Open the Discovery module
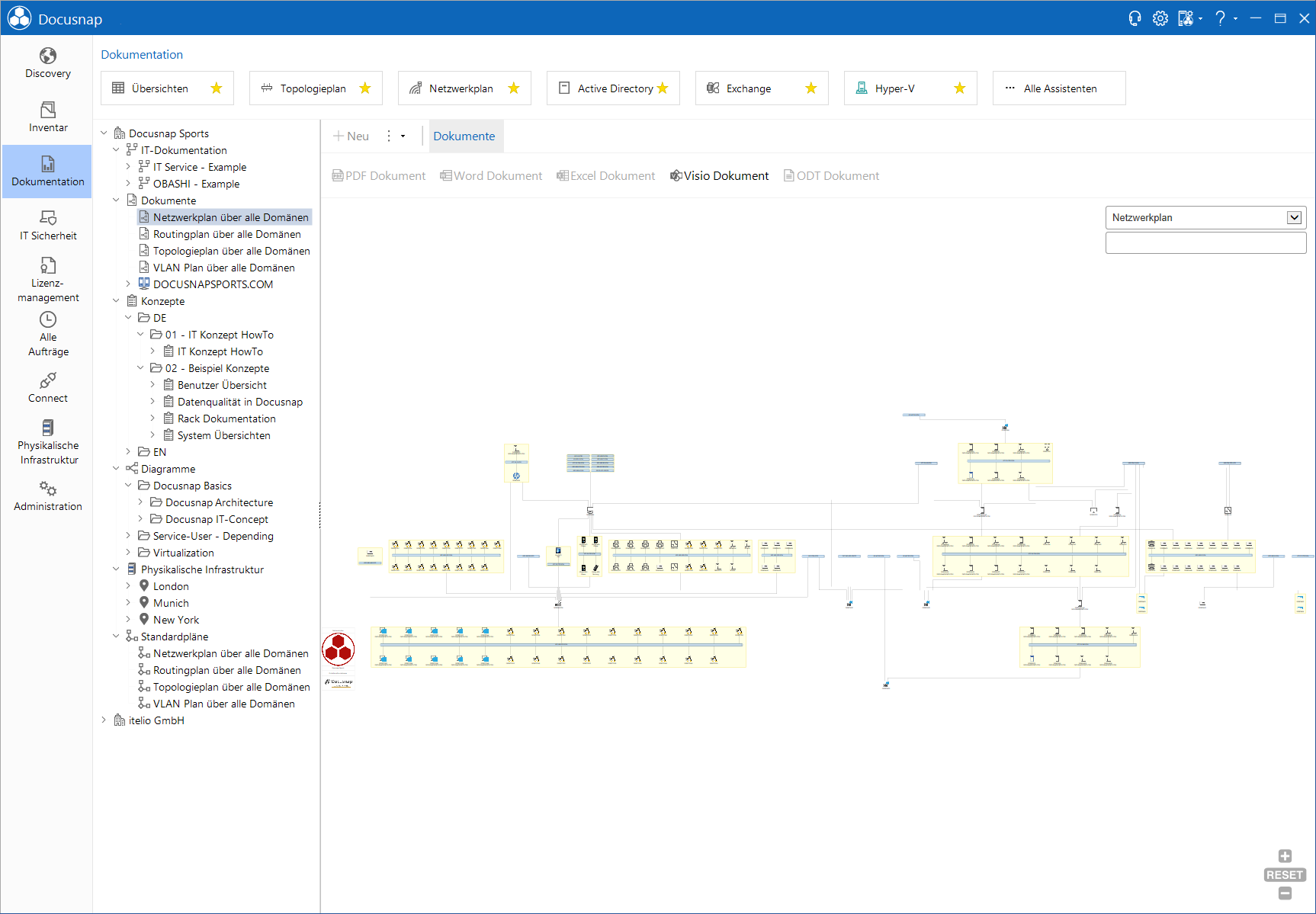Viewport: 1316px width, 914px height. pyautogui.click(x=47, y=63)
